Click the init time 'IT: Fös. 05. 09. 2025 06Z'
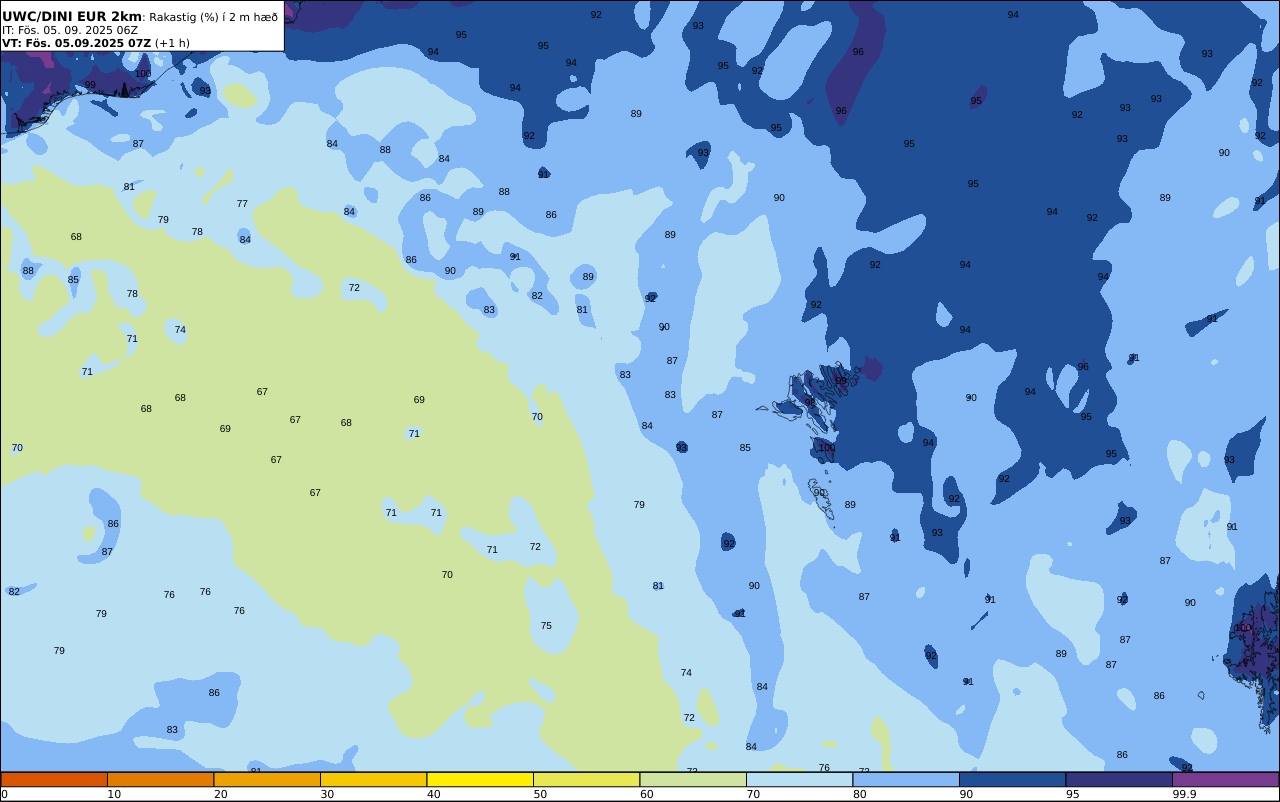The width and height of the screenshot is (1280, 802). (x=70, y=30)
